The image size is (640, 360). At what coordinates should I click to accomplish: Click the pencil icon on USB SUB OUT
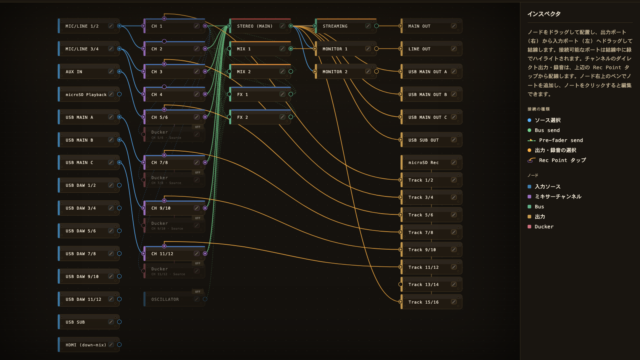[x=454, y=140]
